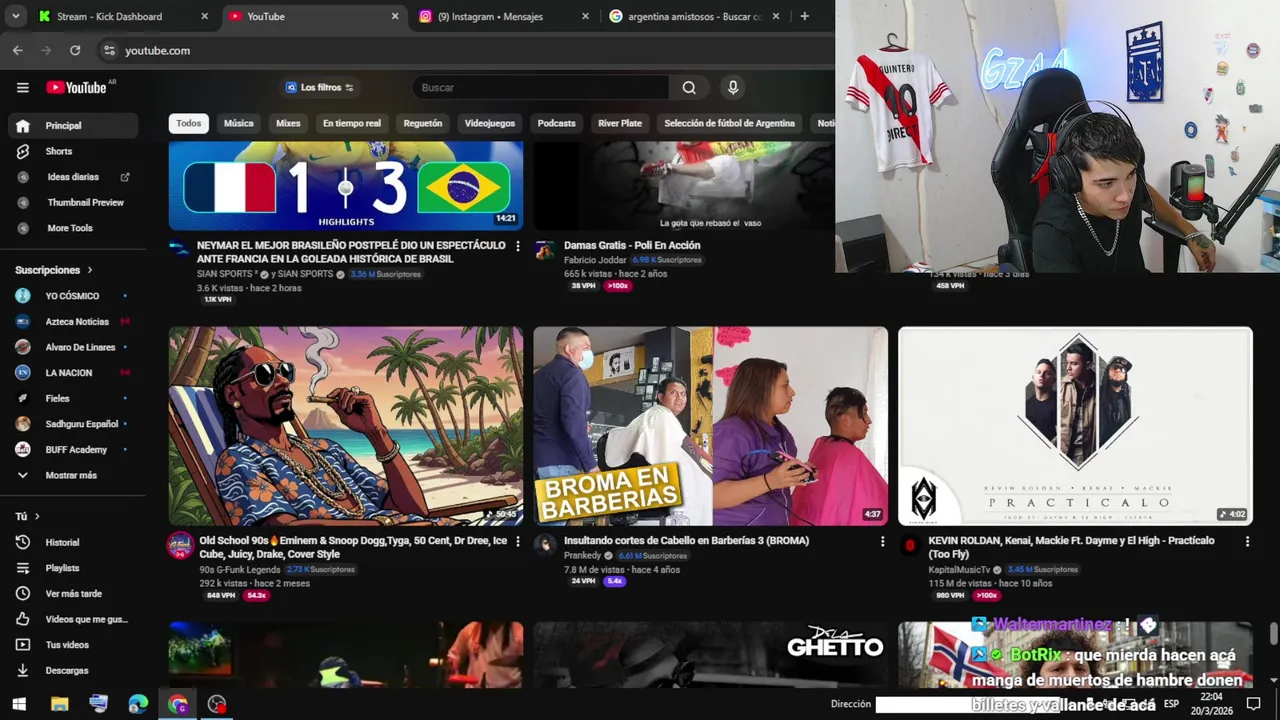Open Ideas diarias in the sidebar
This screenshot has width=1280, height=720.
click(73, 177)
